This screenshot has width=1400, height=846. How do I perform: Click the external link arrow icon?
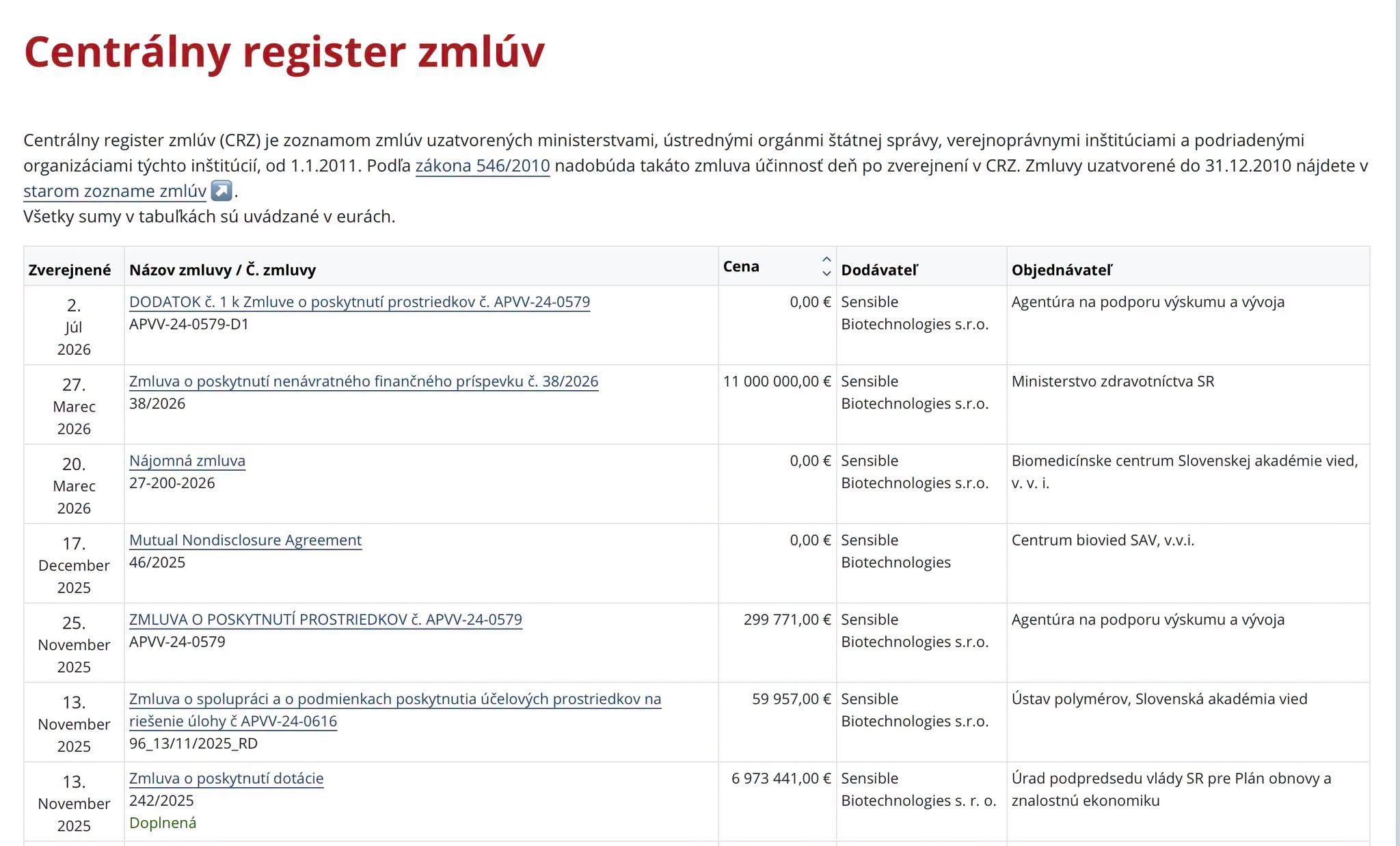221,191
